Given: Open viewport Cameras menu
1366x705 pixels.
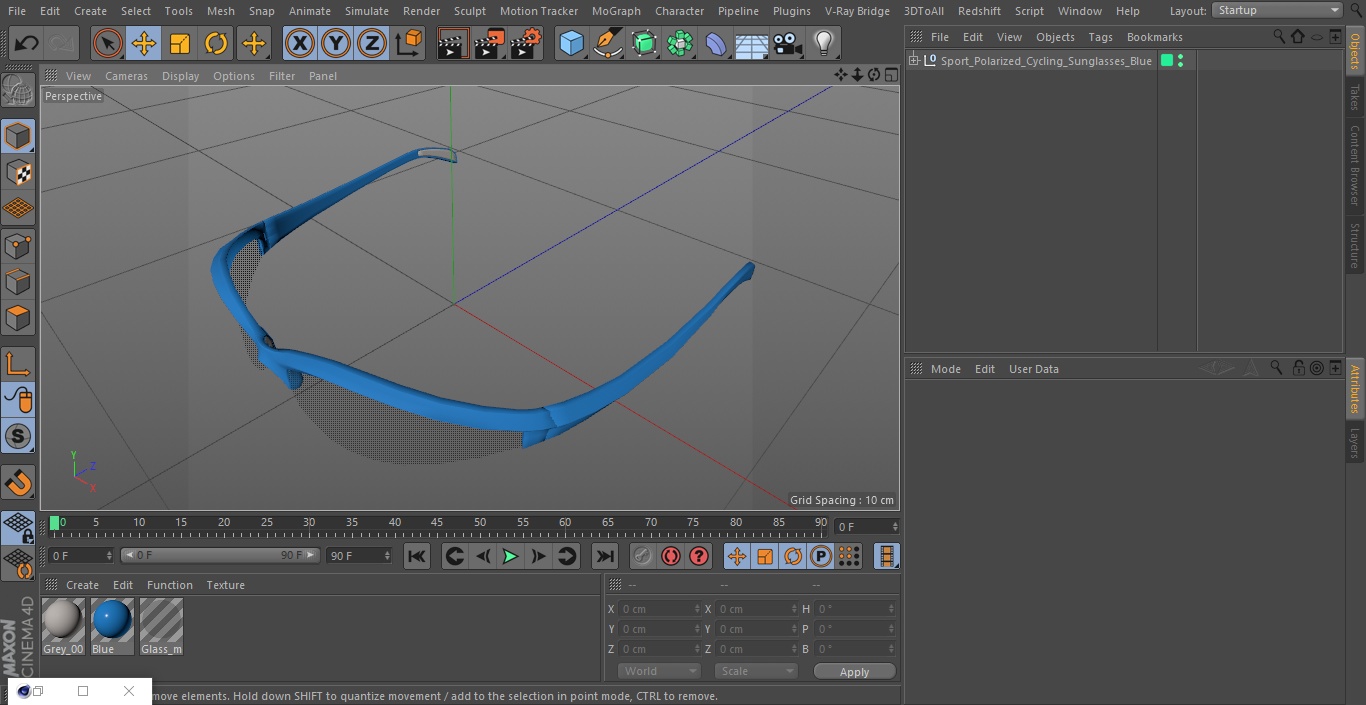Looking at the screenshot, I should (126, 76).
